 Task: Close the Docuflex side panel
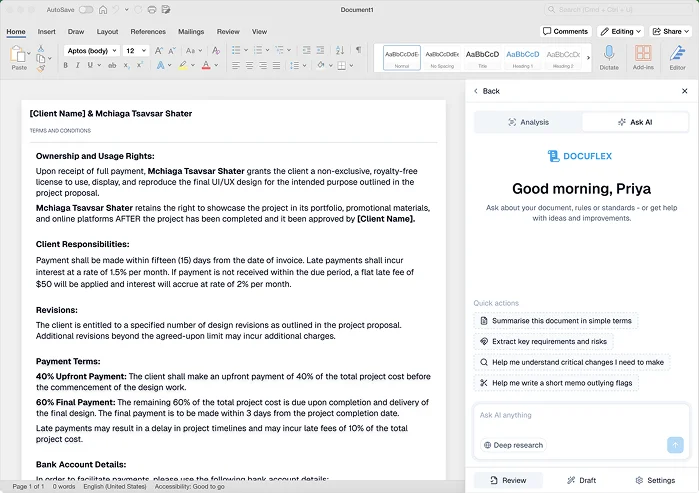point(685,91)
